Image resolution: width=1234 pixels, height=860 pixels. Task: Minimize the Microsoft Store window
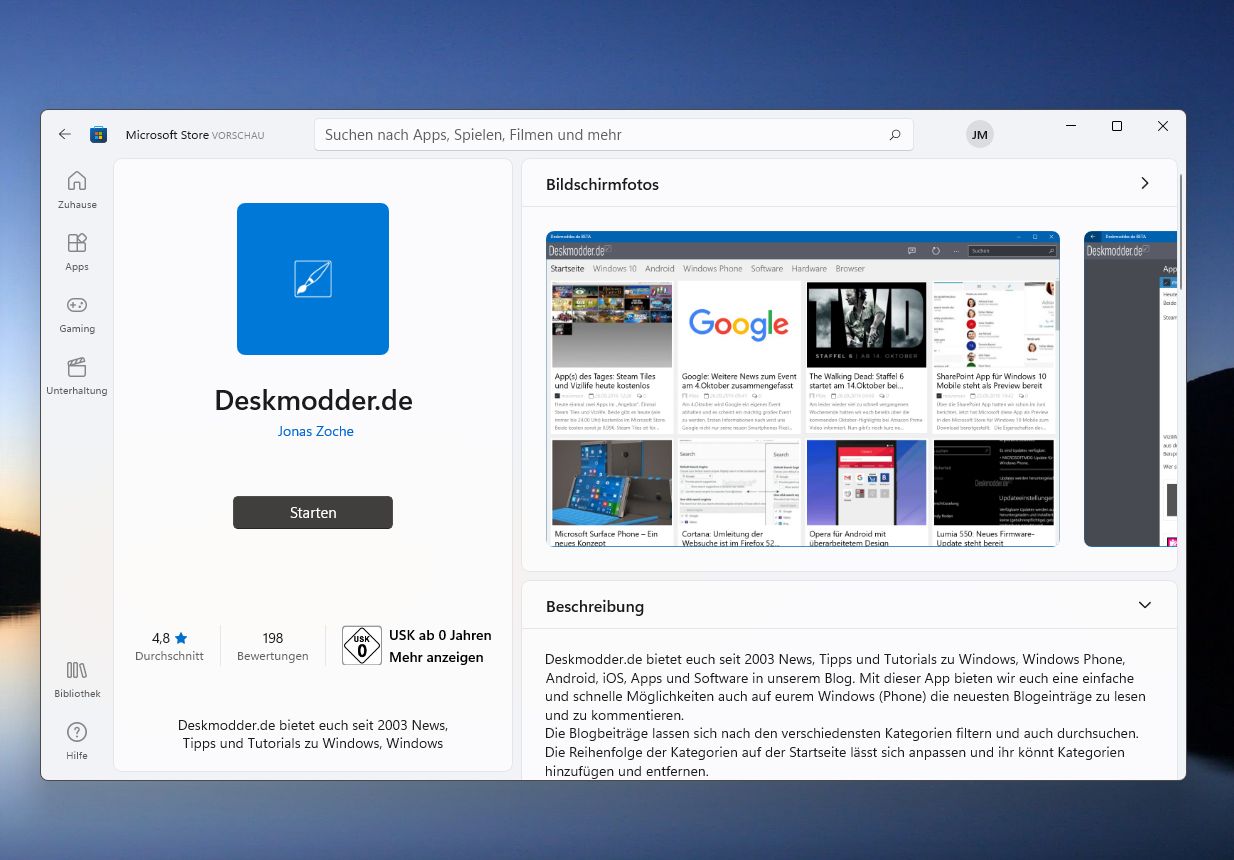coord(1071,127)
